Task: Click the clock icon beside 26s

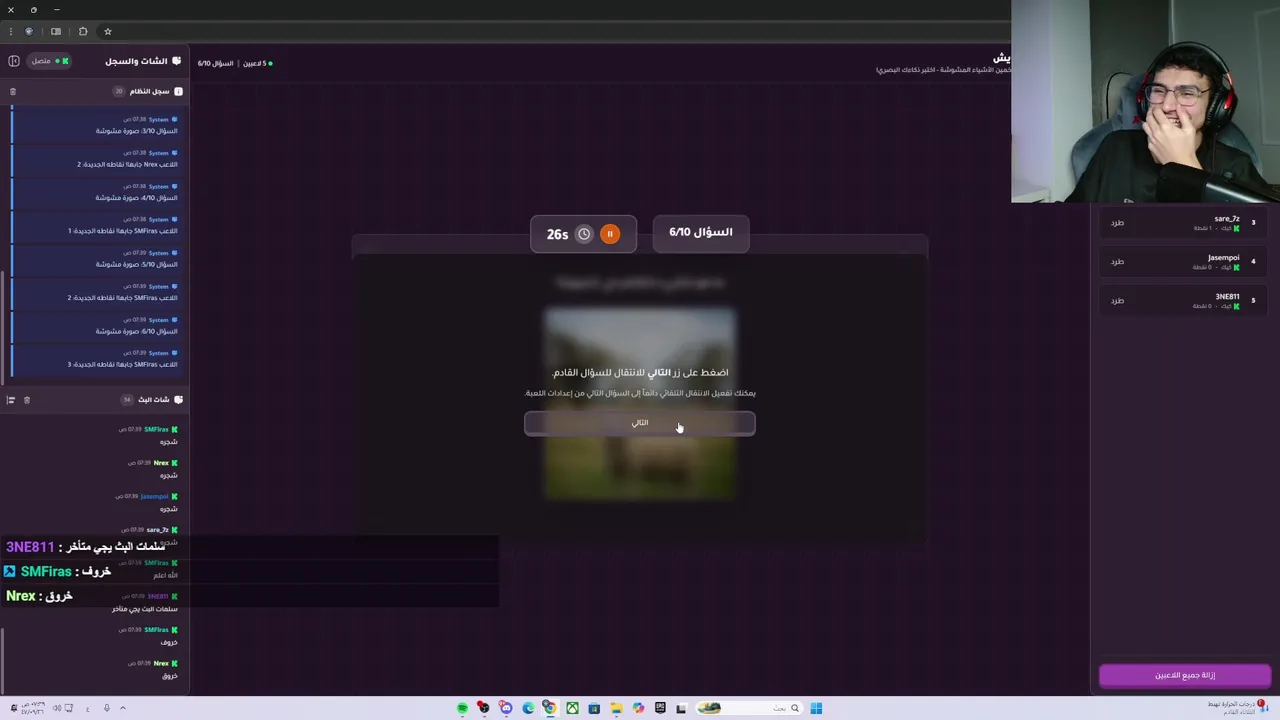Action: (x=584, y=234)
